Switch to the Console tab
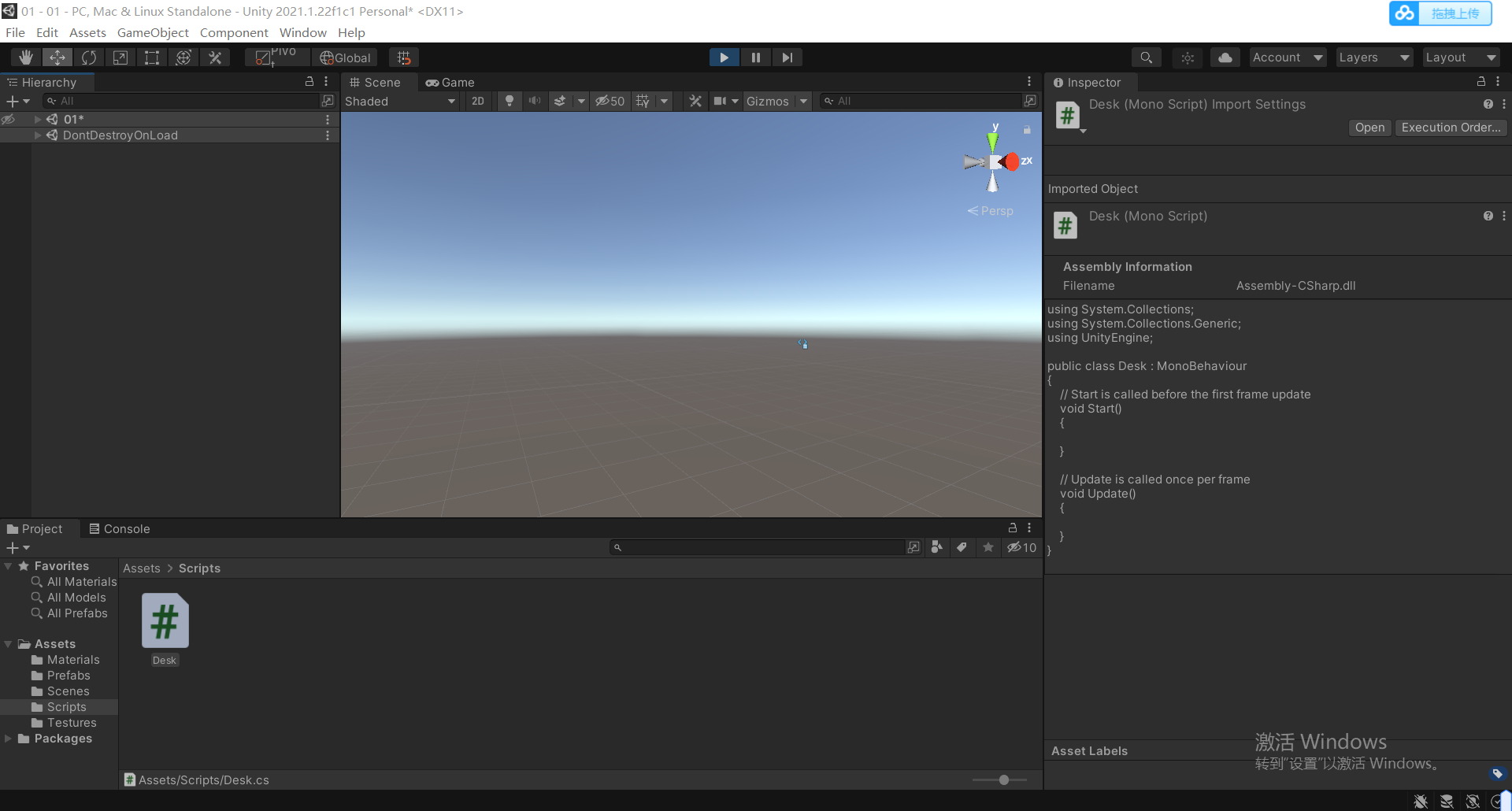Screen dimensions: 1512x811 pyautogui.click(x=120, y=529)
